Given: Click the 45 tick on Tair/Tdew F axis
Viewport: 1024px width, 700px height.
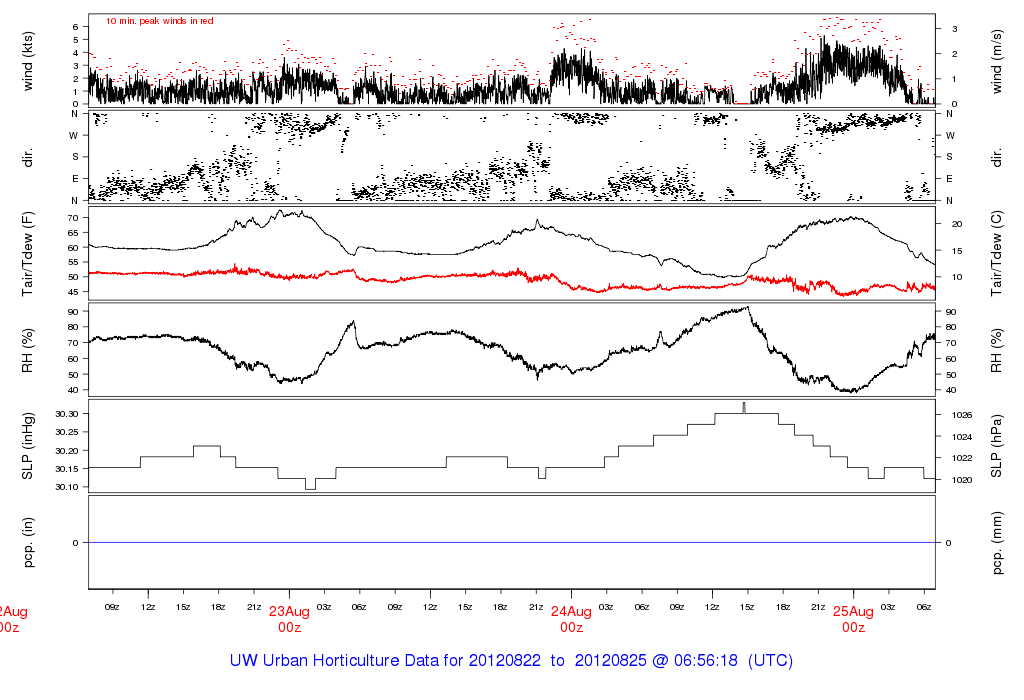Looking at the screenshot, I should pos(73,292).
